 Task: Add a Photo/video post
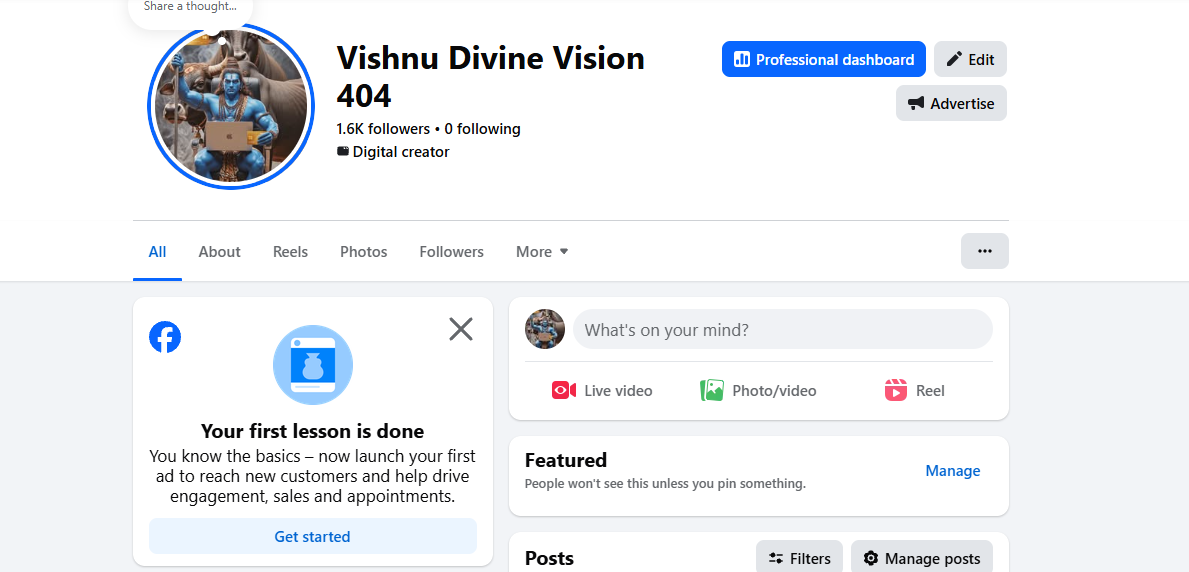click(758, 391)
